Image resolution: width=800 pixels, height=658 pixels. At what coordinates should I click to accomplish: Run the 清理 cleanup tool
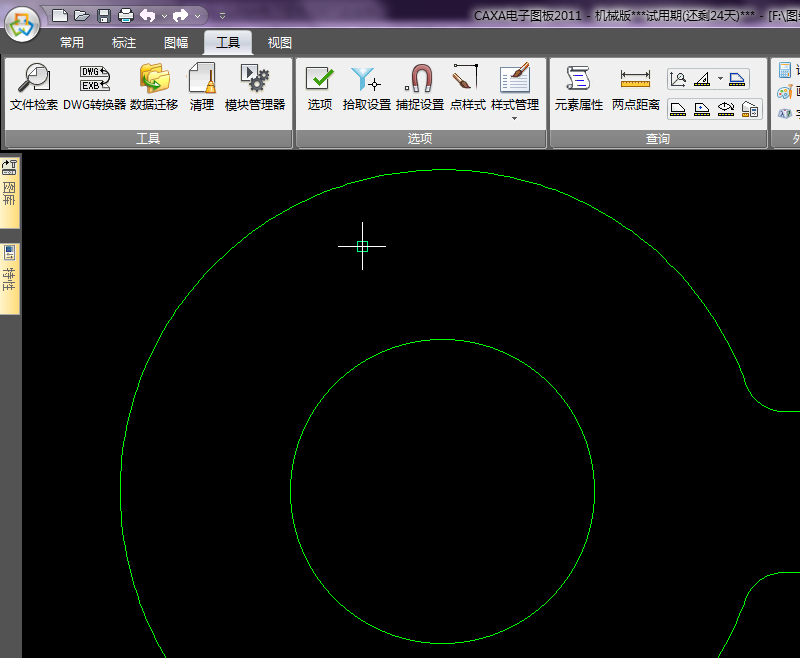point(202,87)
